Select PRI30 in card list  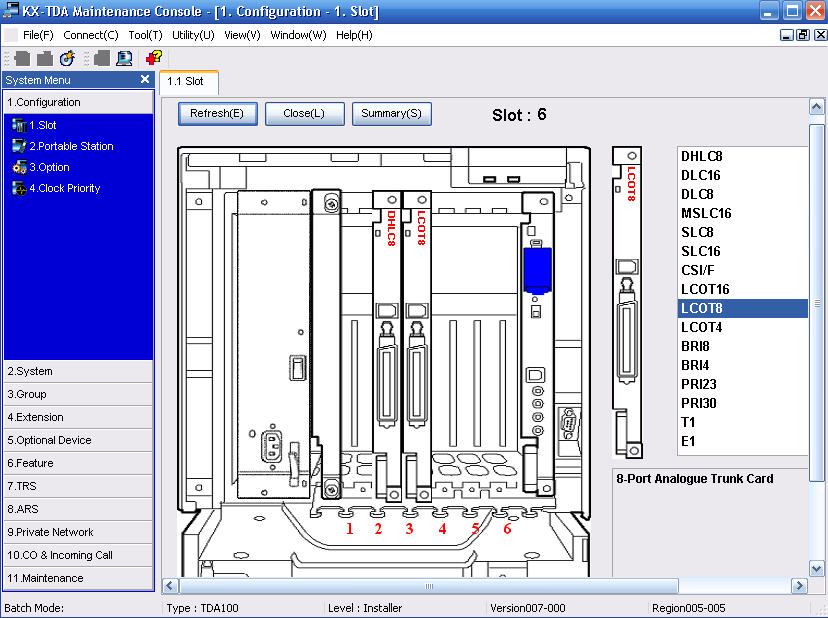(742, 404)
